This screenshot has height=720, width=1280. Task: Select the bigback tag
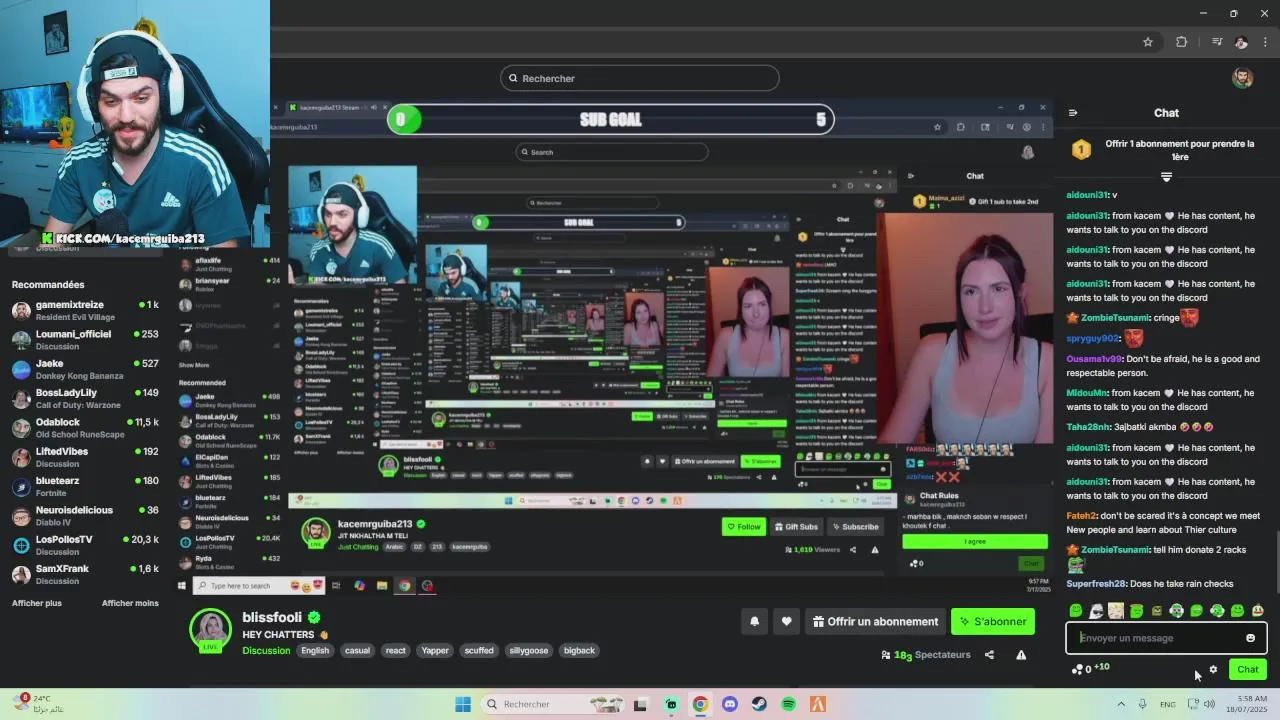pos(579,650)
